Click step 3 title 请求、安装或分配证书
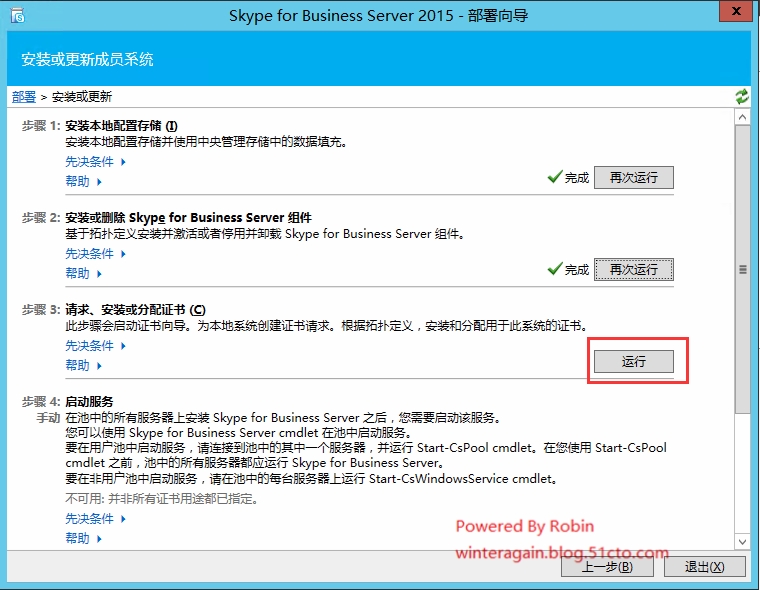760x590 pixels. (135, 310)
